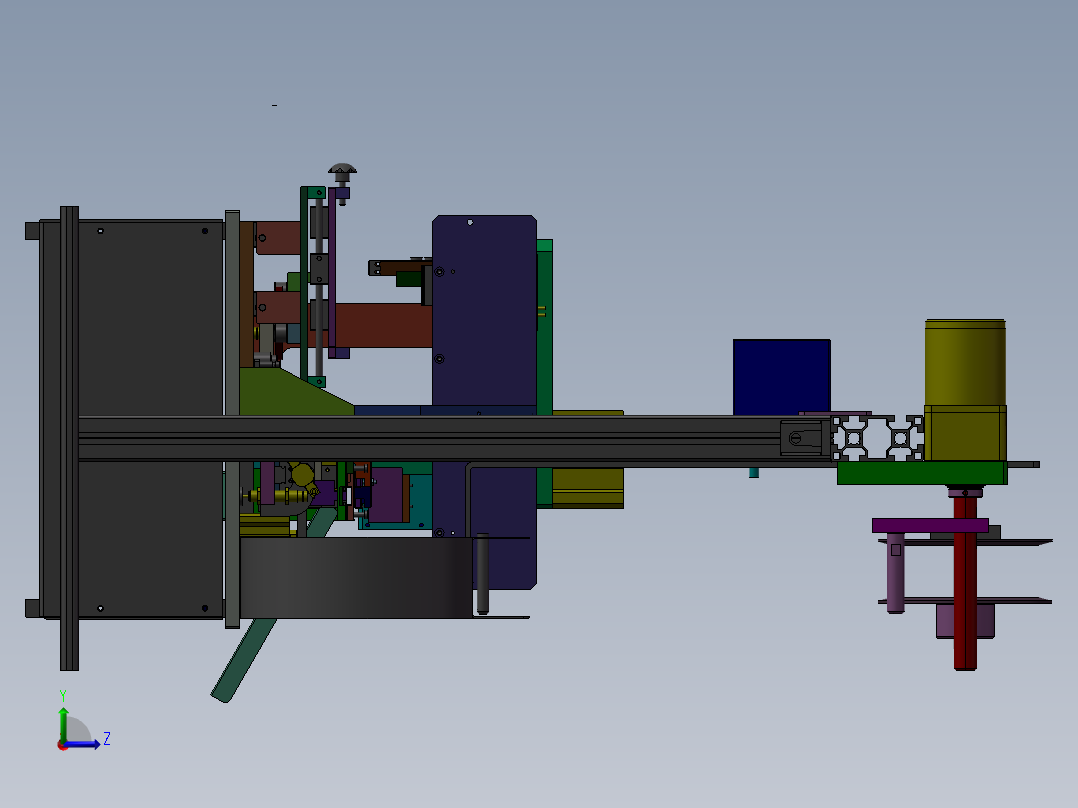Select the black curved cover at the bottom
Screen dimensions: 1078x808
coord(356,578)
